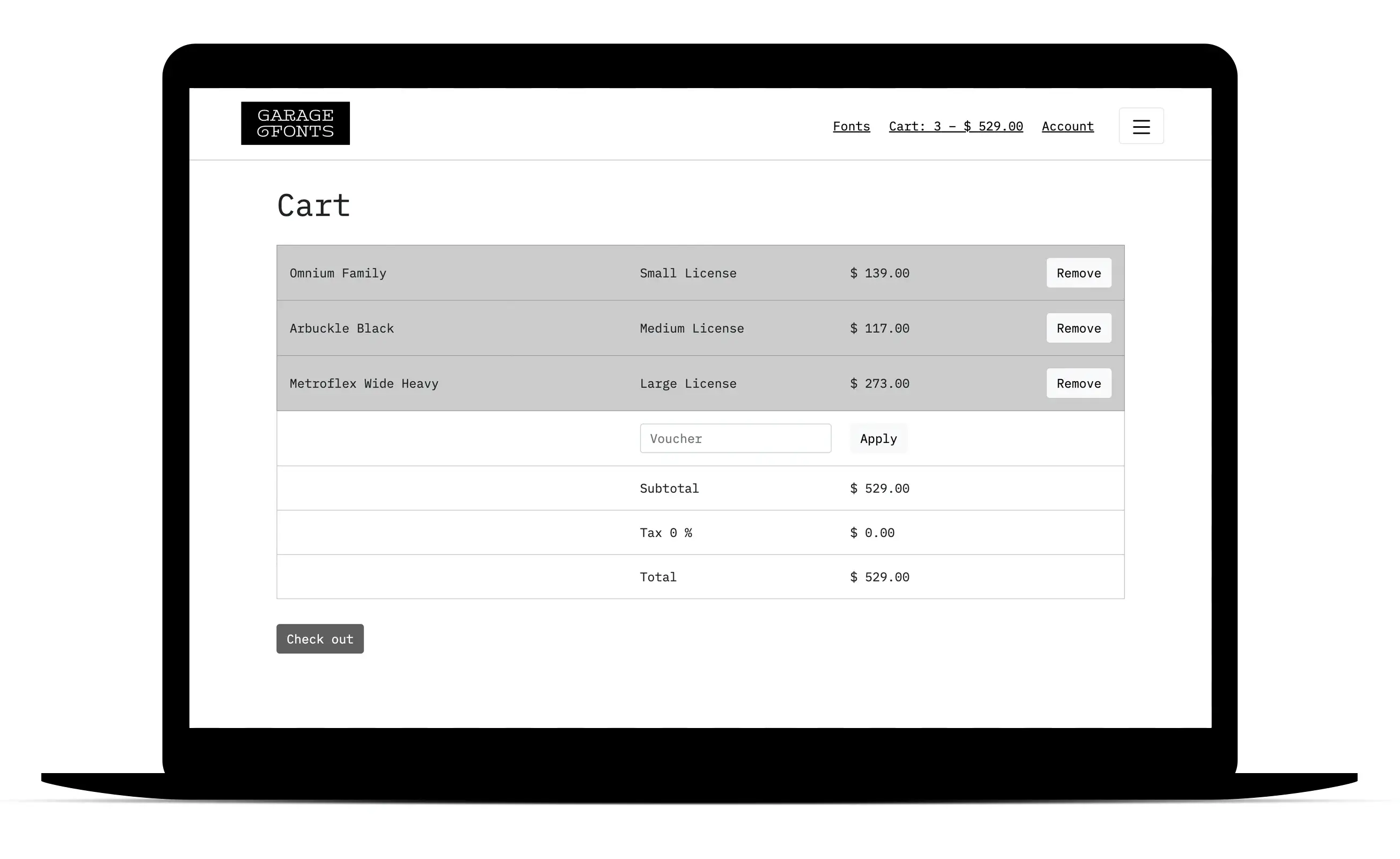Click the Small License label
The width and height of the screenshot is (1400, 859).
(687, 273)
